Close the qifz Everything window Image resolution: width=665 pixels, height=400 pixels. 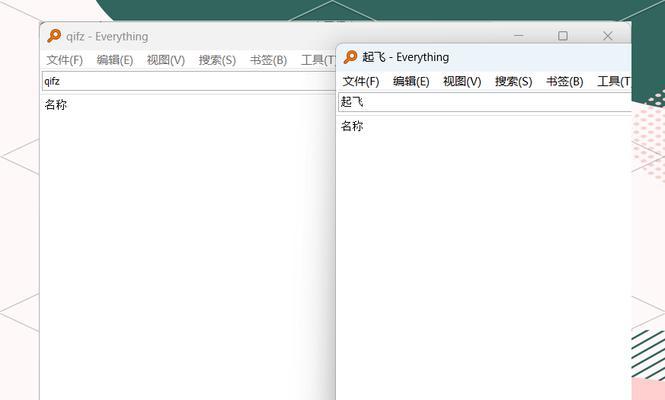607,36
